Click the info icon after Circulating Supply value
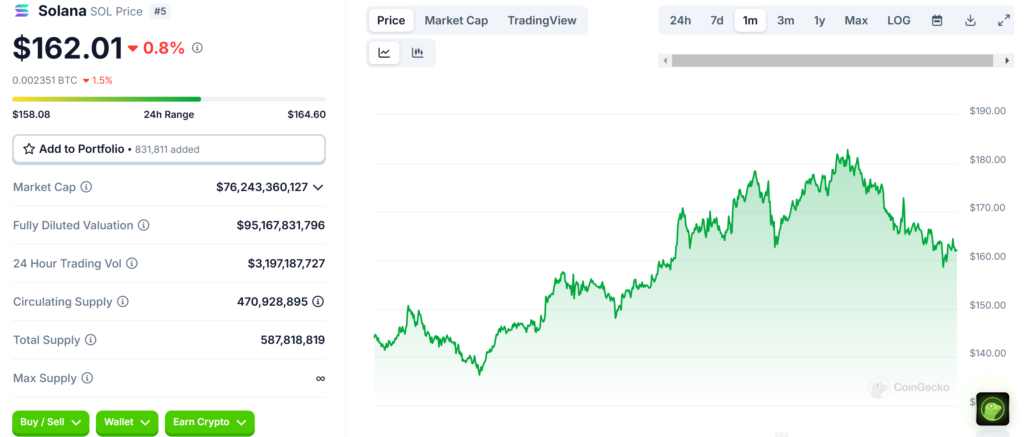1024x437 pixels. (318, 302)
